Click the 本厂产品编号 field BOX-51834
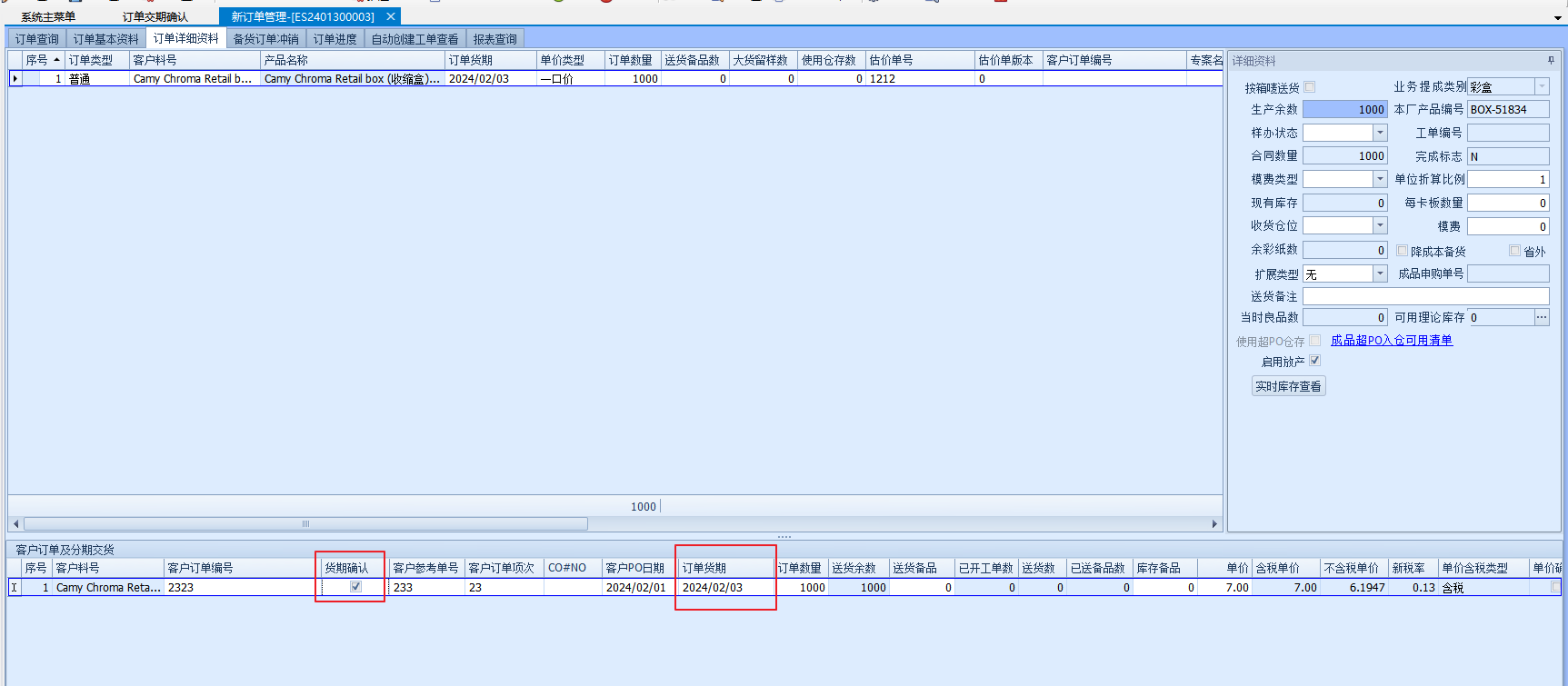The height and width of the screenshot is (686, 1568). pos(1508,109)
